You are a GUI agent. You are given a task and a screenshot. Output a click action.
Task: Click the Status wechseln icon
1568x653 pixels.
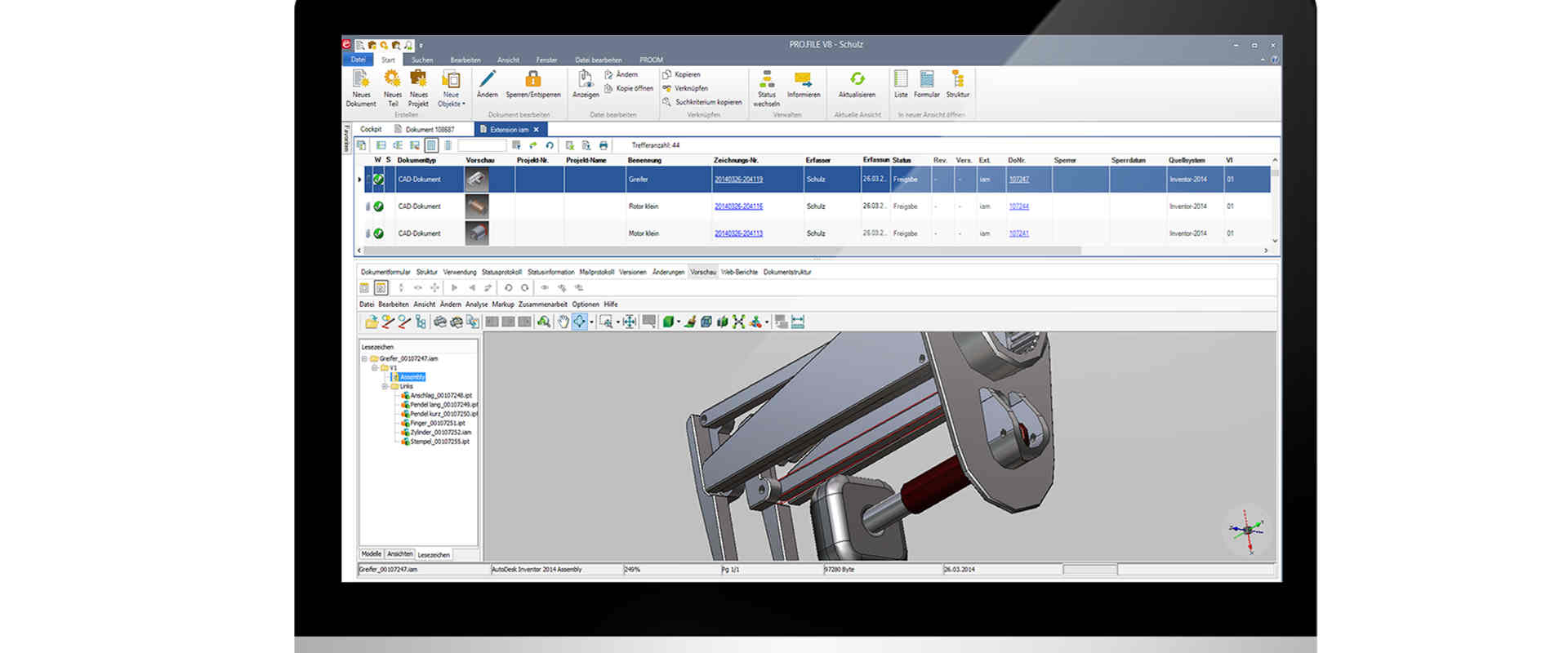point(766,79)
